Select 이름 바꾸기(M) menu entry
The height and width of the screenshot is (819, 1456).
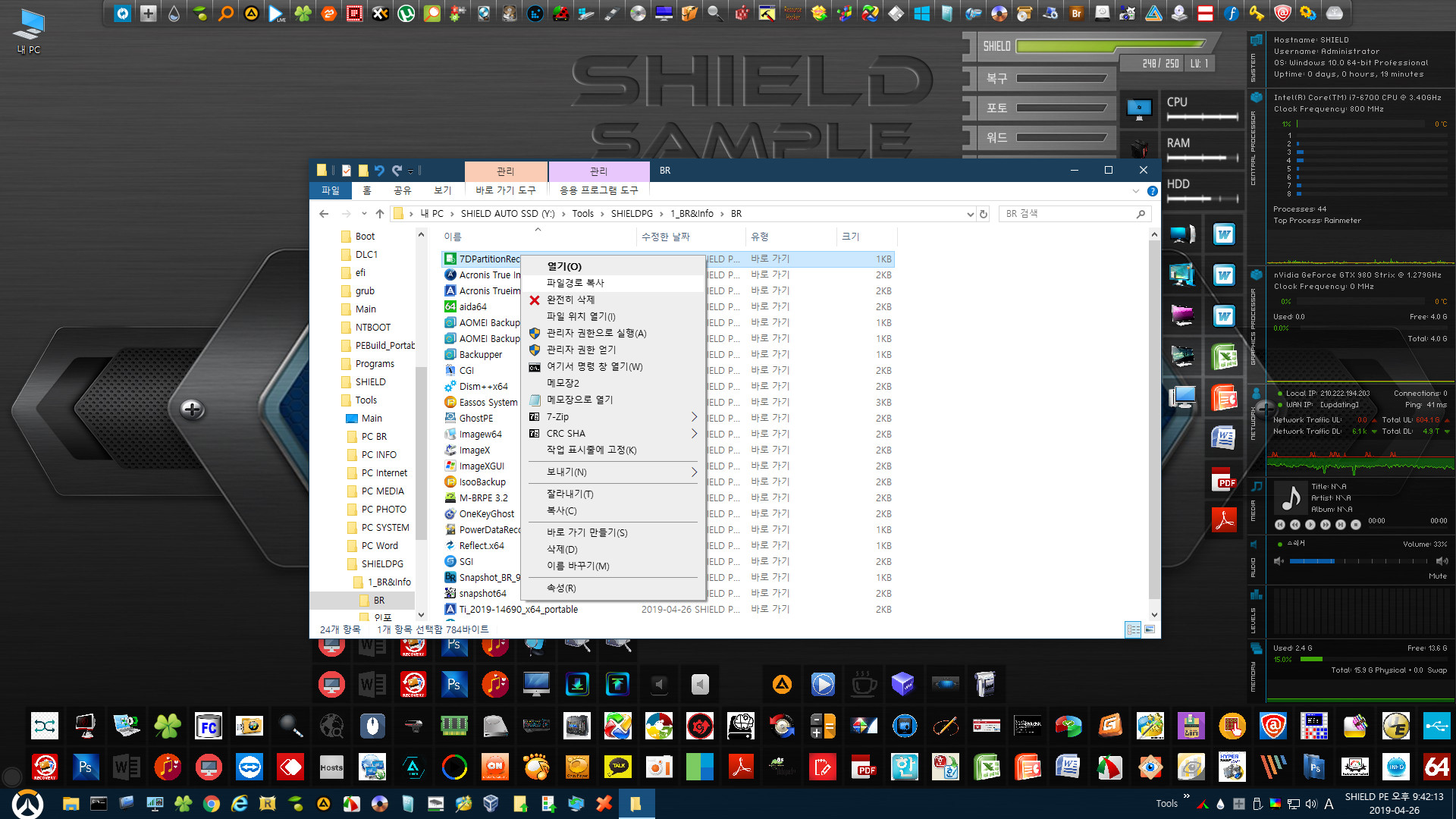[613, 566]
